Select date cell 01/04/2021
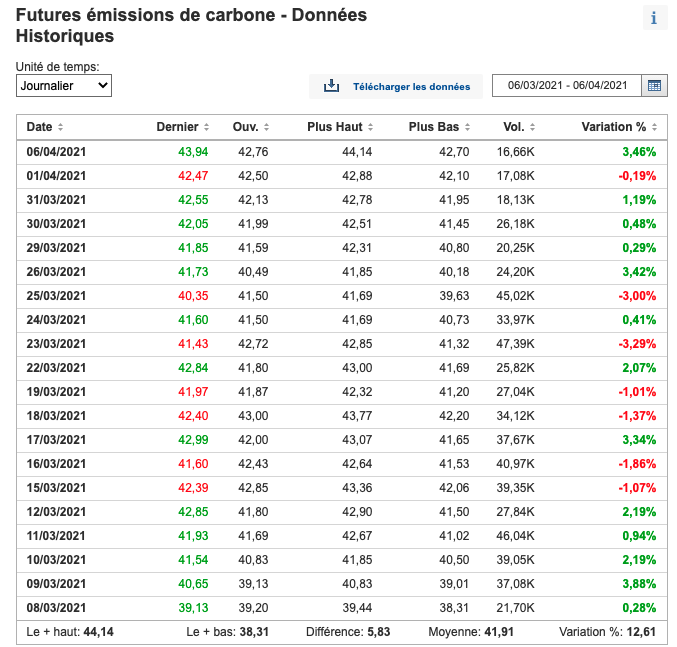Viewport: 677px width, 647px height. tap(56, 176)
